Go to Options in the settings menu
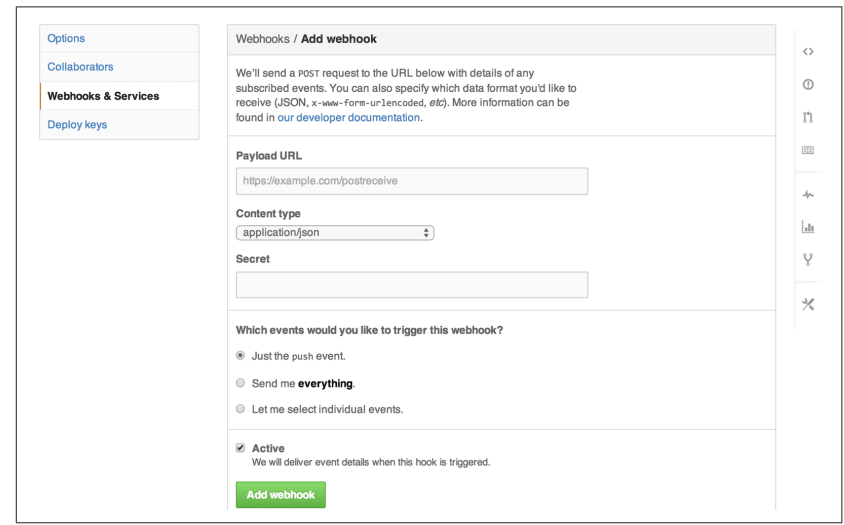844x525 pixels. [x=66, y=38]
